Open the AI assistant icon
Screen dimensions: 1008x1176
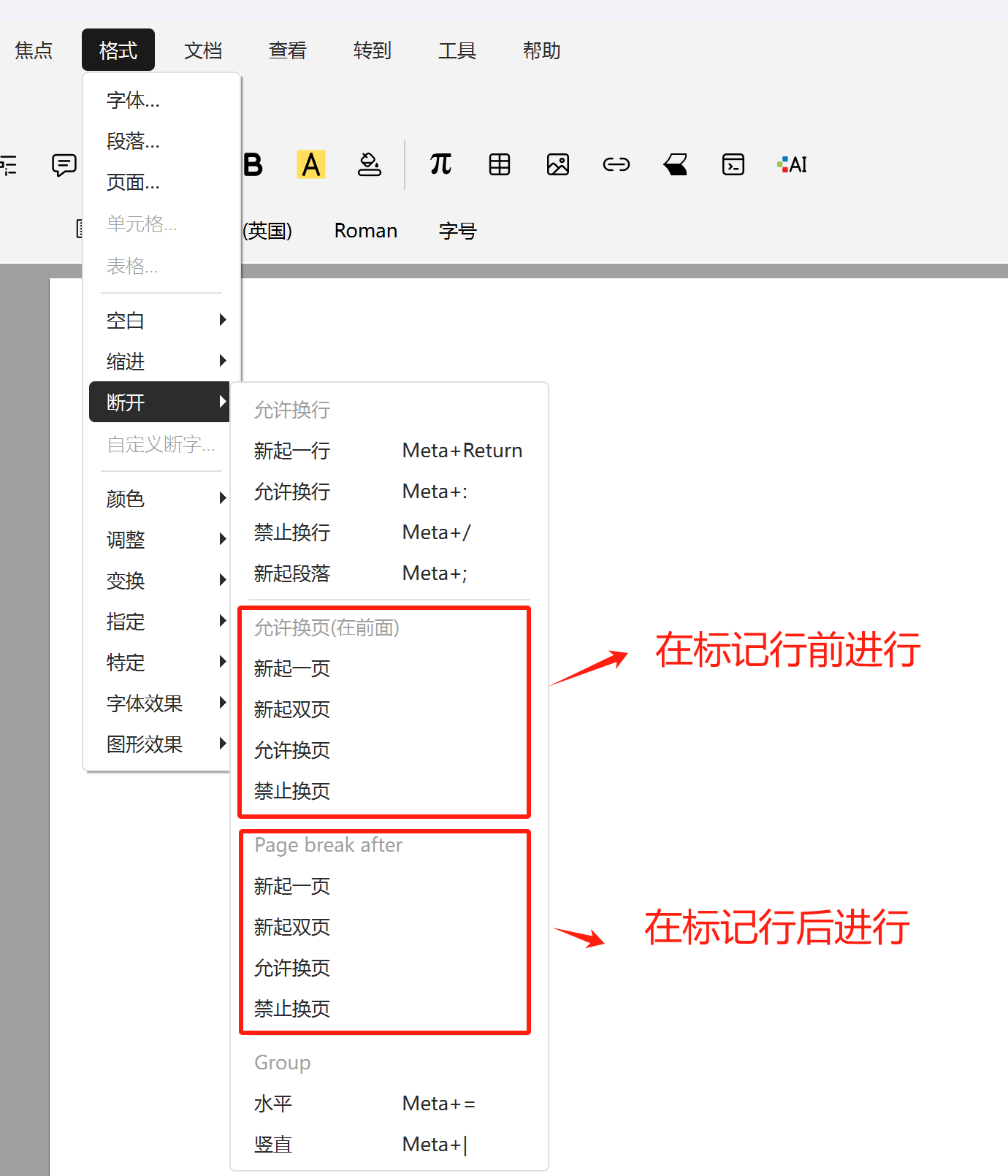[x=793, y=165]
